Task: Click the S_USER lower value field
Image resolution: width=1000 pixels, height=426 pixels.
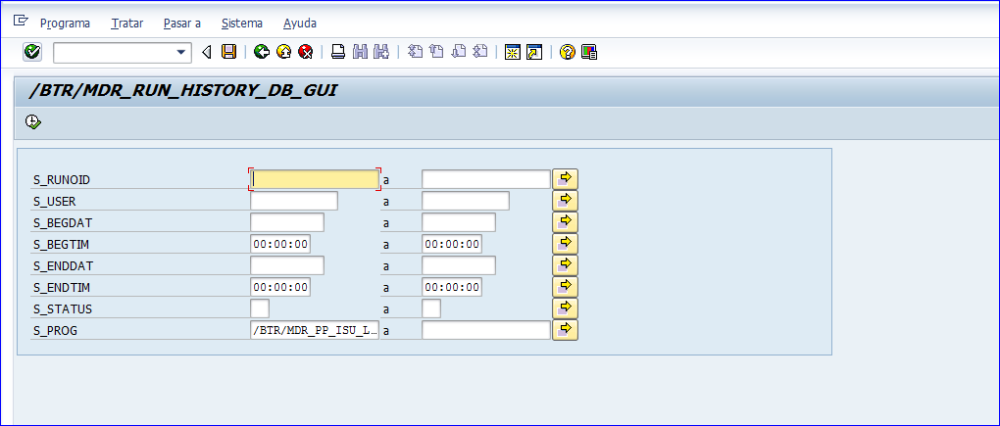Action: click(x=294, y=201)
